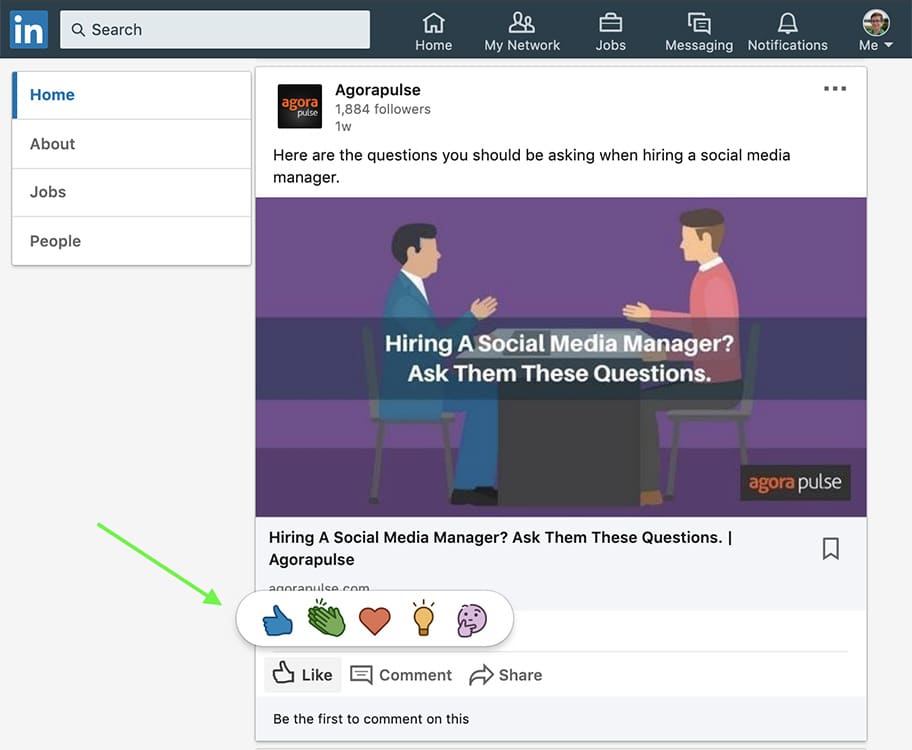Select the Home tab in sidebar
The width and height of the screenshot is (912, 750).
click(131, 95)
